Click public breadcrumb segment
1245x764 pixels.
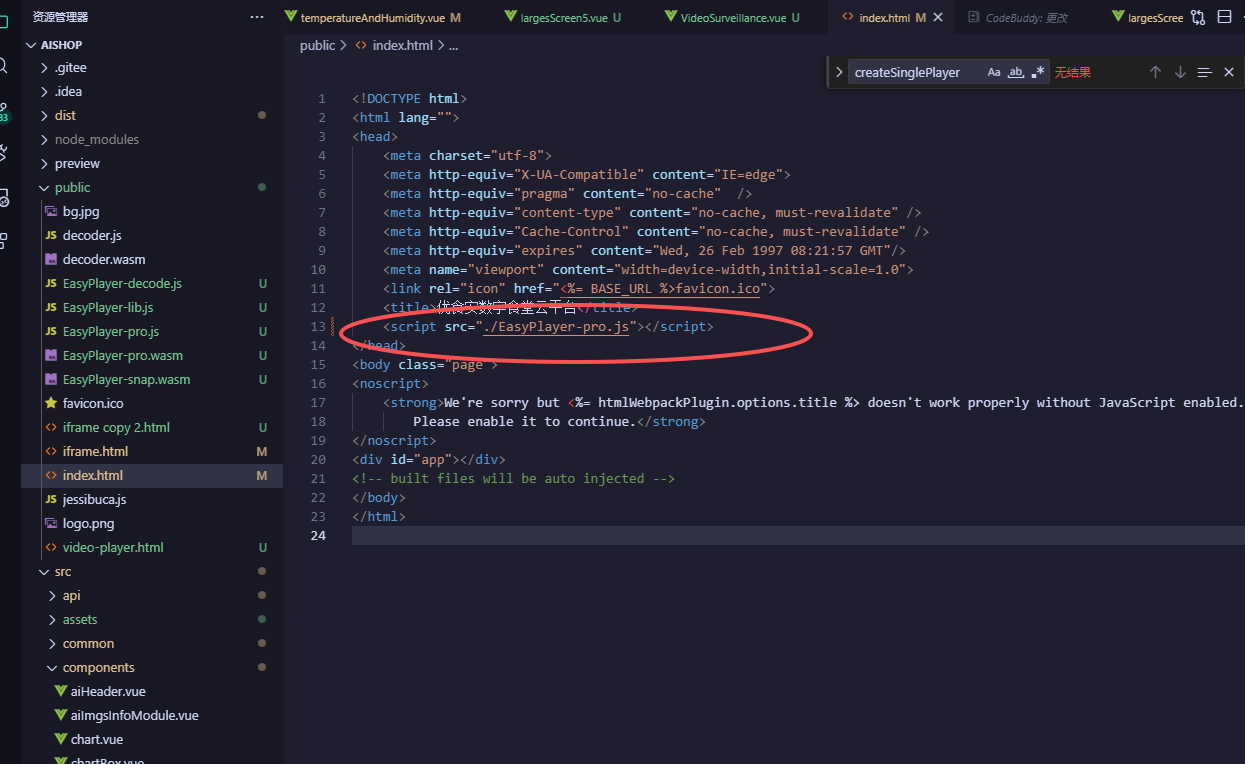(x=317, y=45)
